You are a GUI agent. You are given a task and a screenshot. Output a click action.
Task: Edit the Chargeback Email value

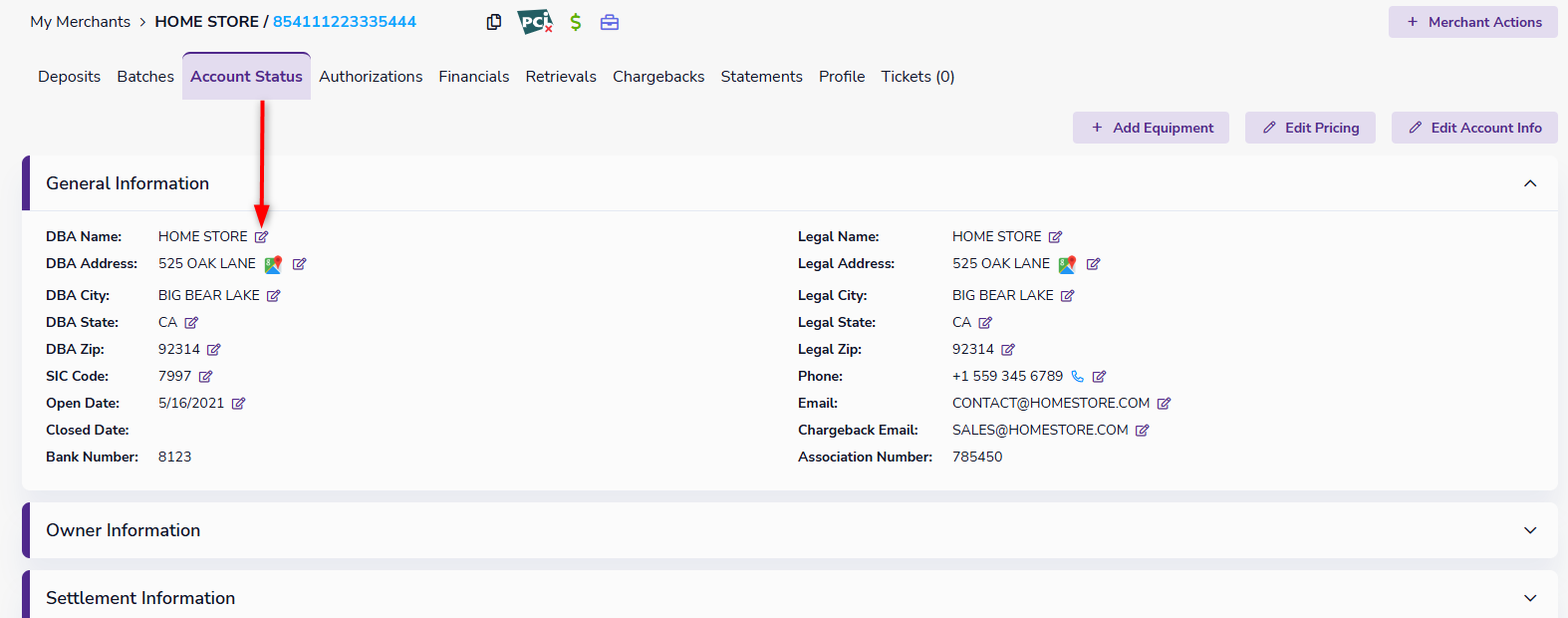click(1143, 431)
